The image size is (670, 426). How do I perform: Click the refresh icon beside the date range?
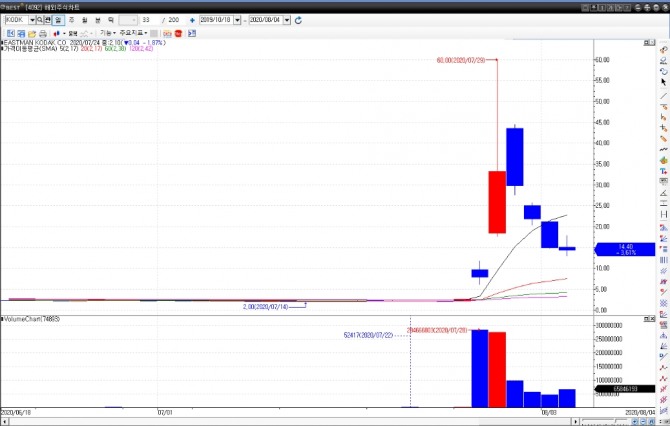298,20
